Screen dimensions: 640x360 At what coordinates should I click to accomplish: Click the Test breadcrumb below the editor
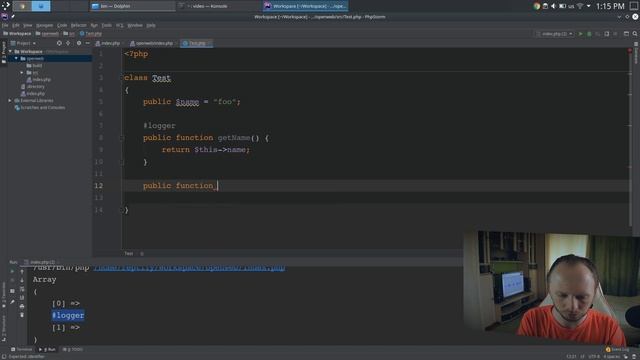(x=129, y=254)
